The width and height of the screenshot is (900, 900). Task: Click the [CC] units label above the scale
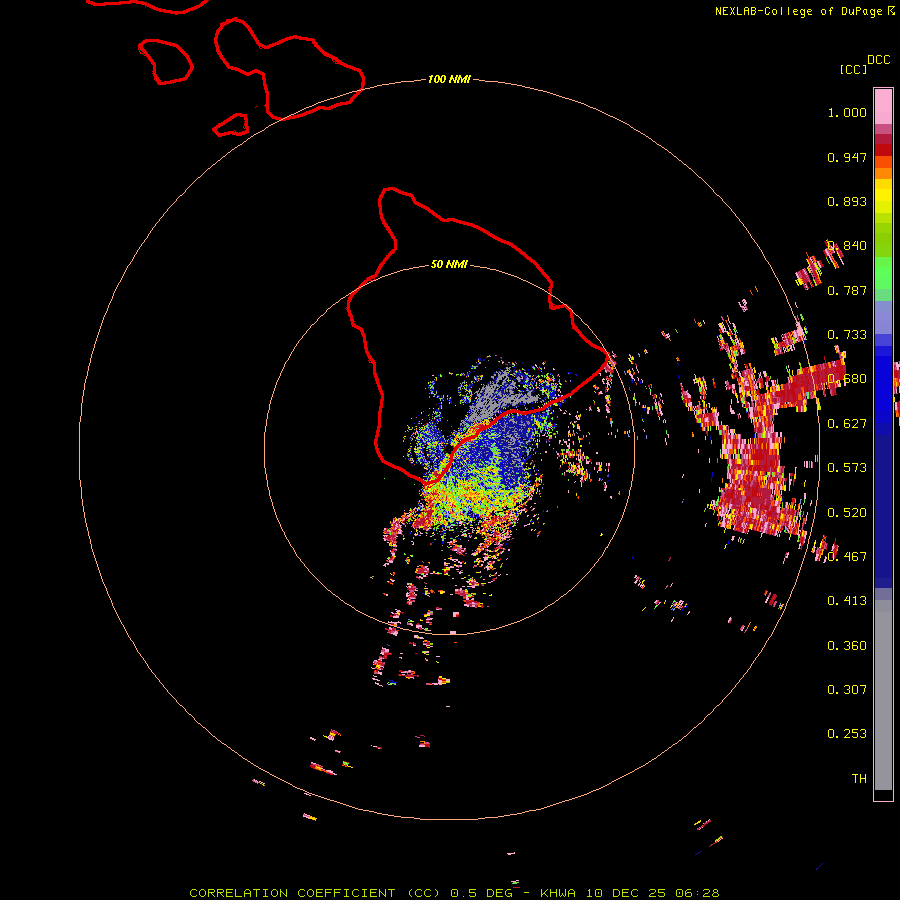[x=853, y=69]
